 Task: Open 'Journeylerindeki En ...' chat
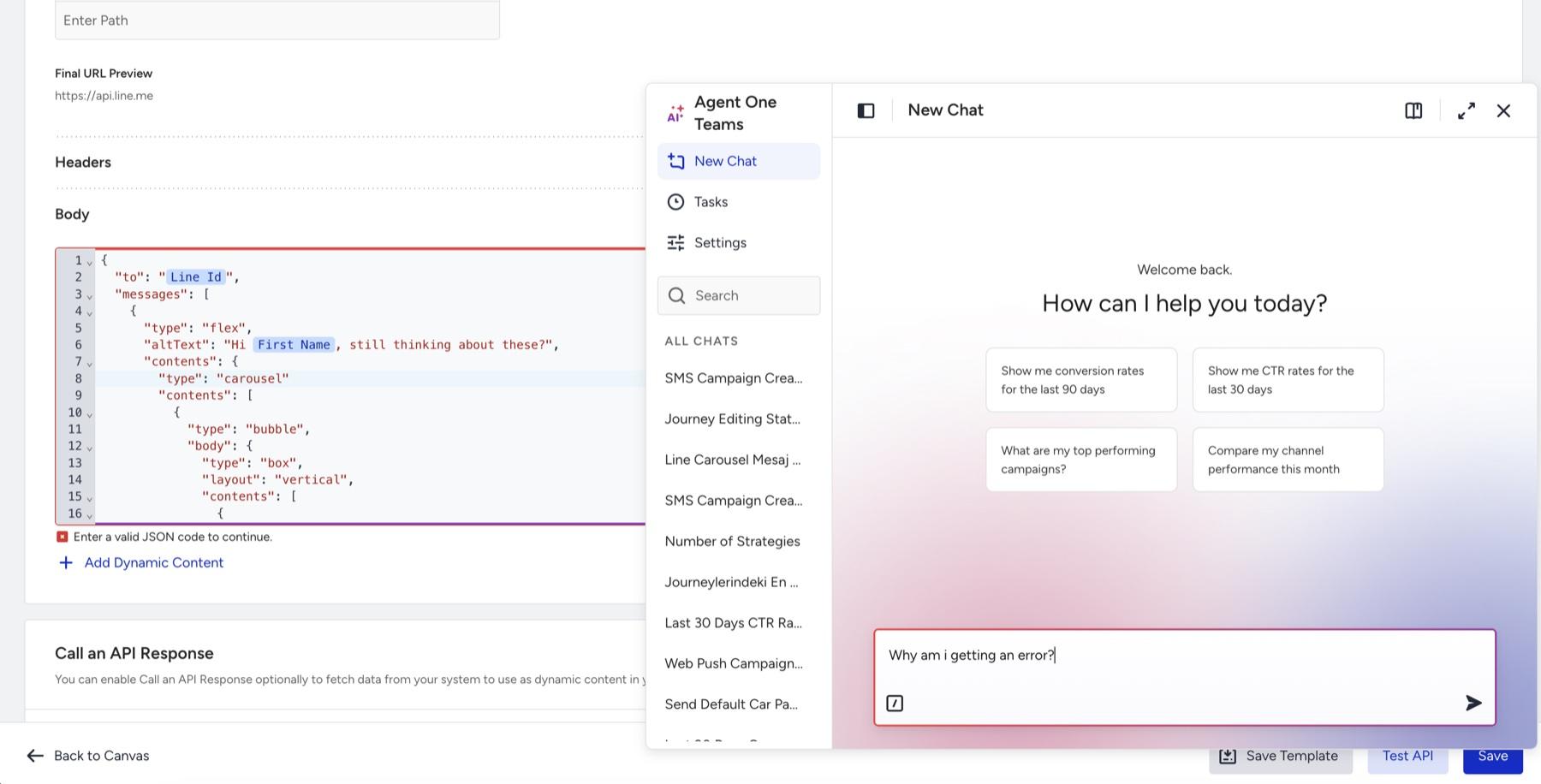tap(732, 582)
